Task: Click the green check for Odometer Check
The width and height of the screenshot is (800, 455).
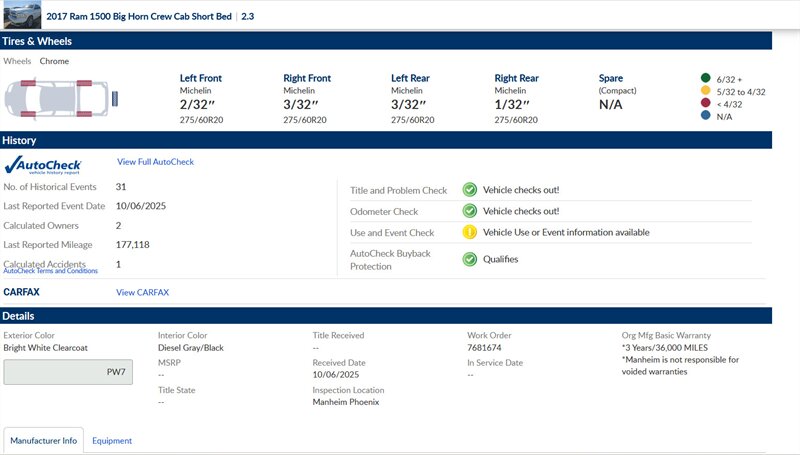Action: (469, 211)
